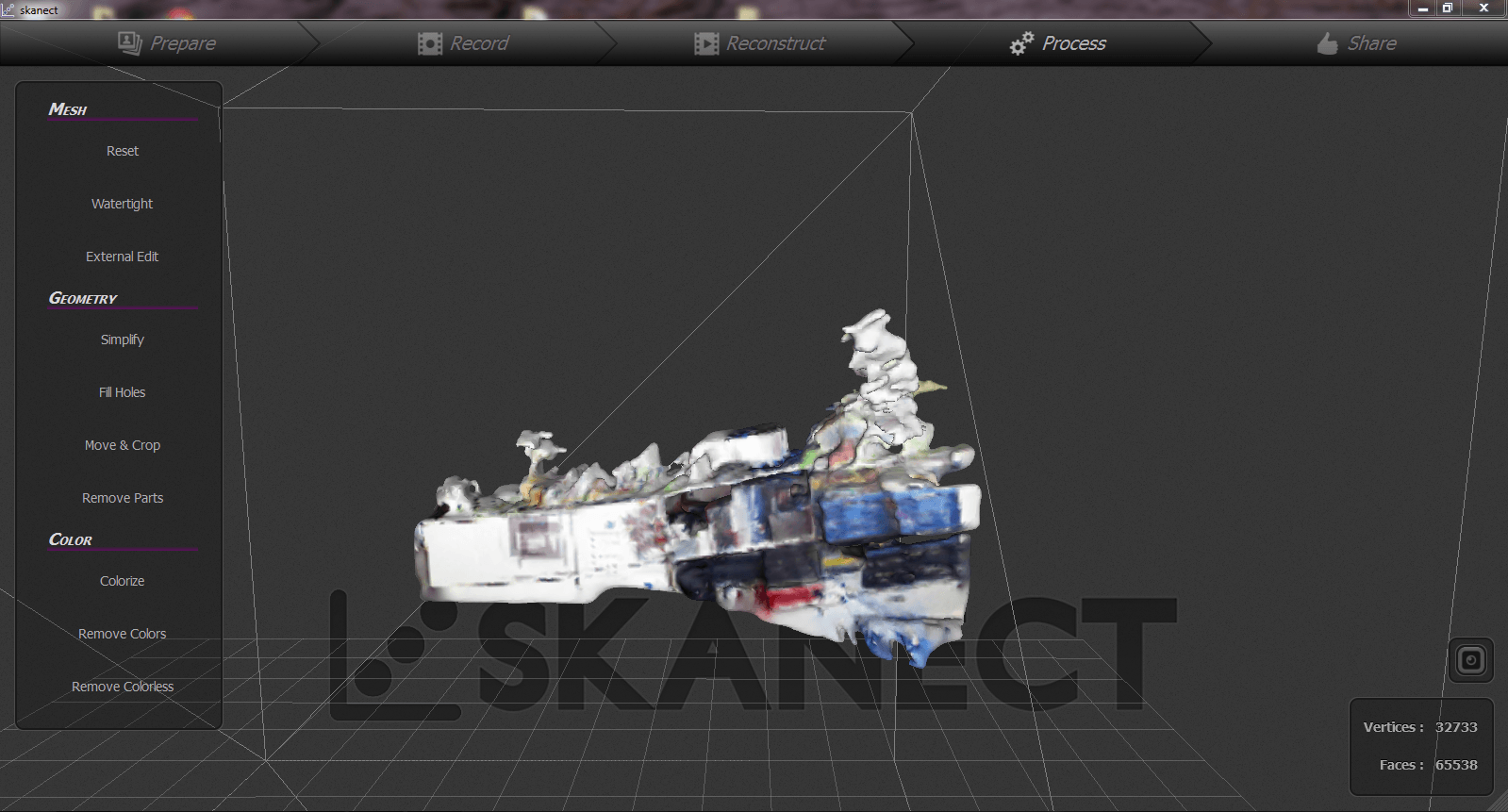Image resolution: width=1508 pixels, height=812 pixels.
Task: Select the Process tab
Action: click(1058, 43)
